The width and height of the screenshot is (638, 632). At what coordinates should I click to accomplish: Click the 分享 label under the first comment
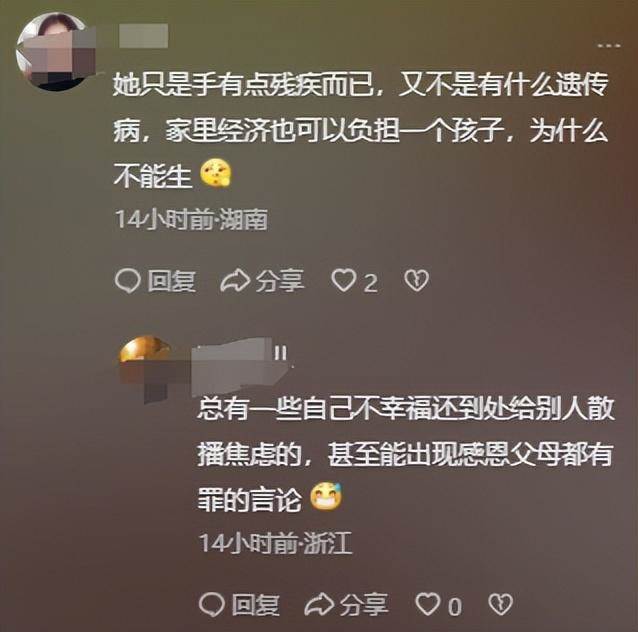click(x=280, y=281)
